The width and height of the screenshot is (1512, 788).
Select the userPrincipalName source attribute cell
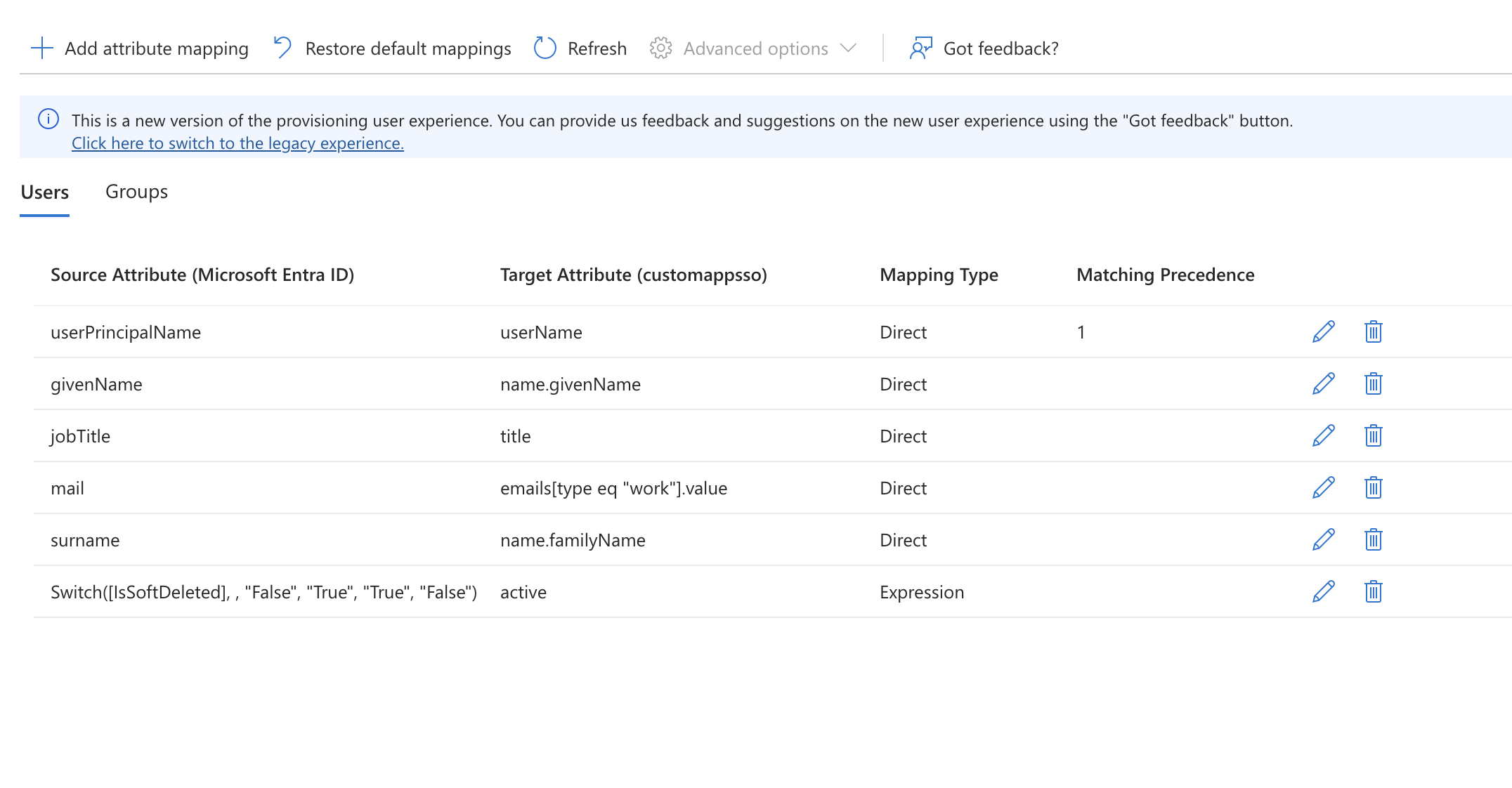click(x=126, y=332)
